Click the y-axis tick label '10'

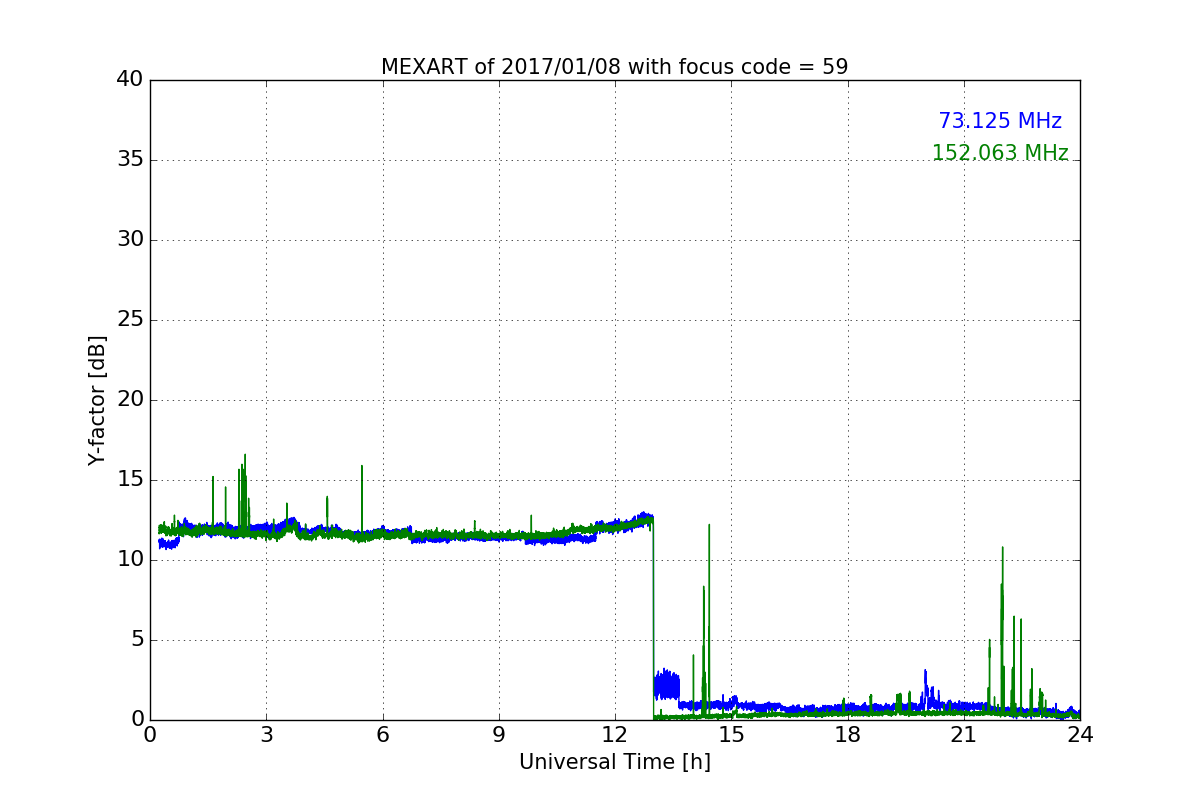129,560
